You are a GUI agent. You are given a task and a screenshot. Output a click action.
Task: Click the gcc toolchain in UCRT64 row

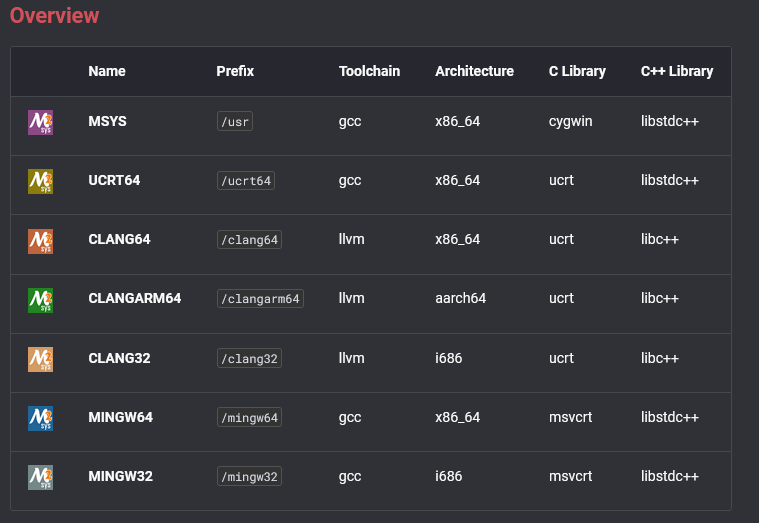350,181
